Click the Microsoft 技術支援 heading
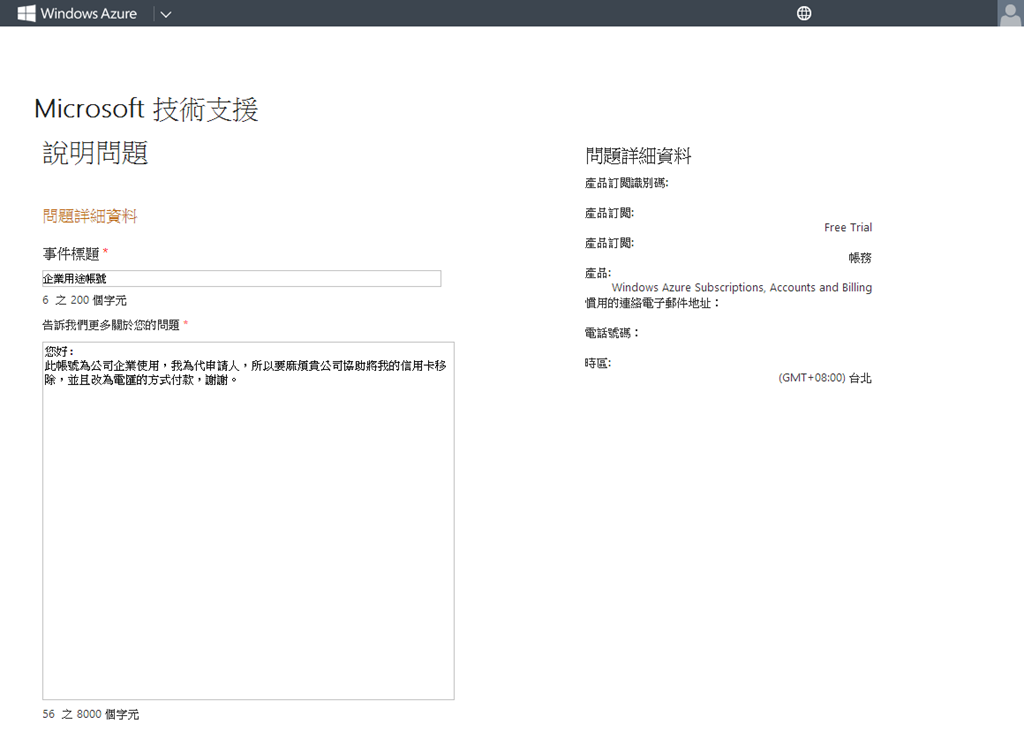This screenshot has height=739, width=1024. pyautogui.click(x=146, y=109)
